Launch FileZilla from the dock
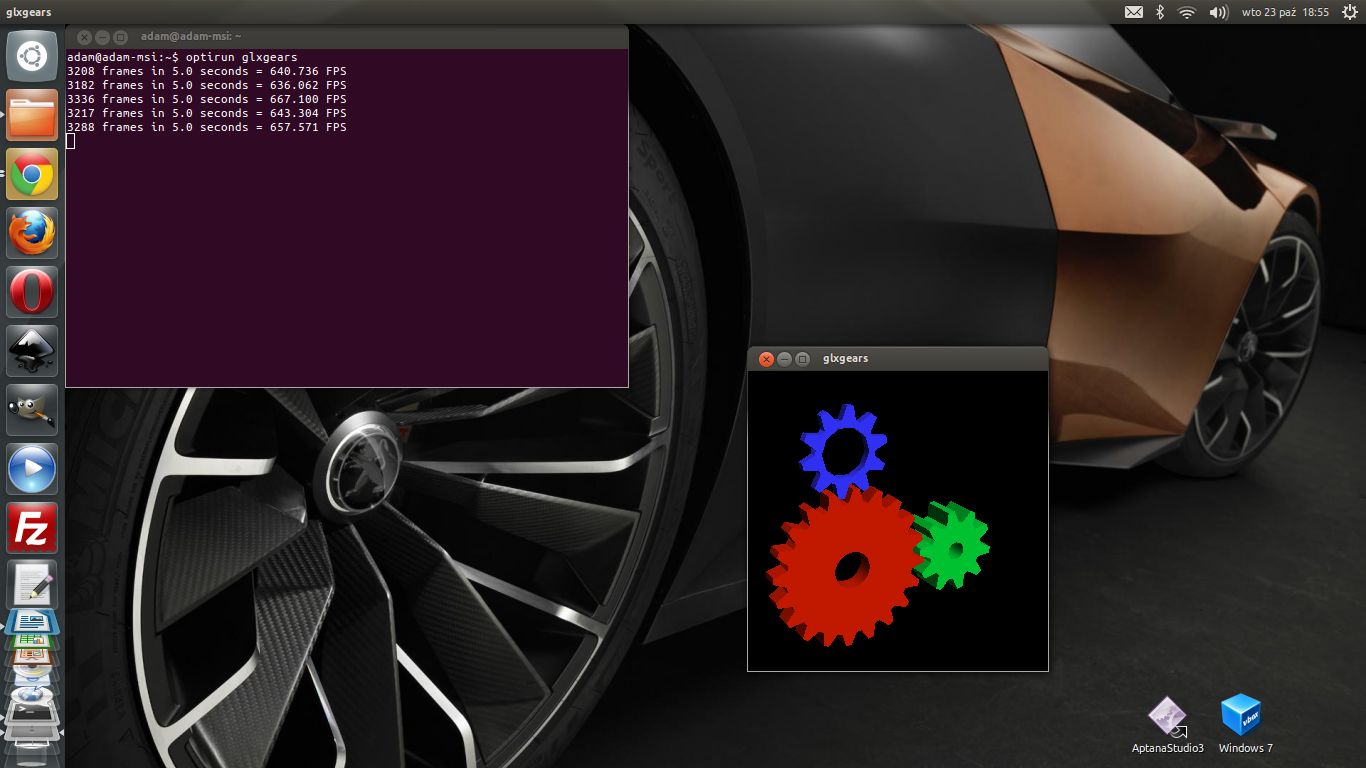Screen dimensions: 1366x768 point(32,528)
